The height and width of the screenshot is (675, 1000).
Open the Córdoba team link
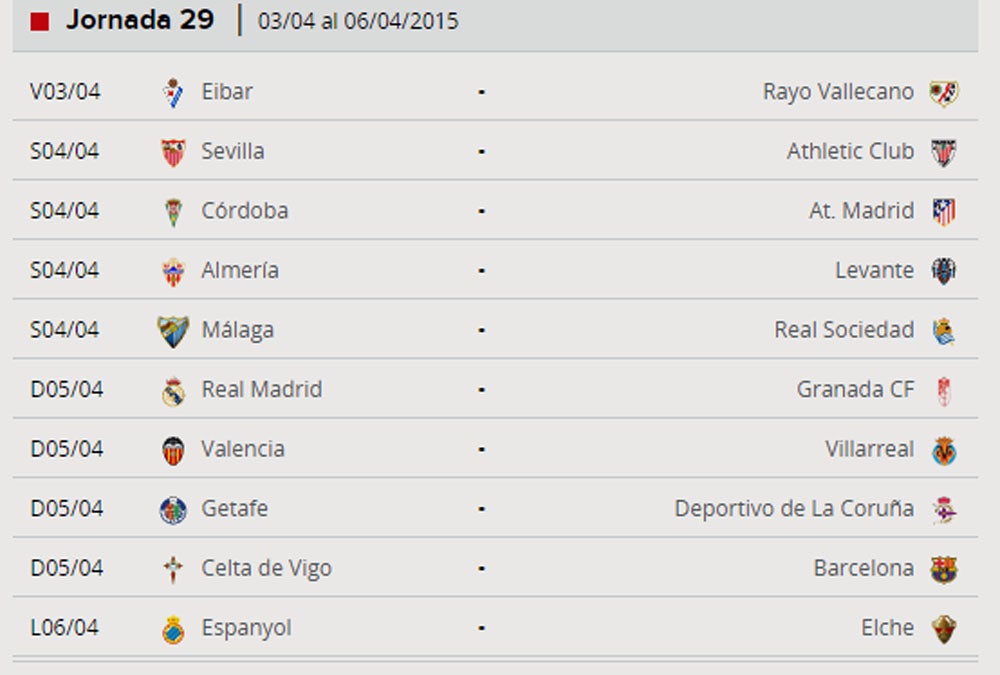click(245, 211)
